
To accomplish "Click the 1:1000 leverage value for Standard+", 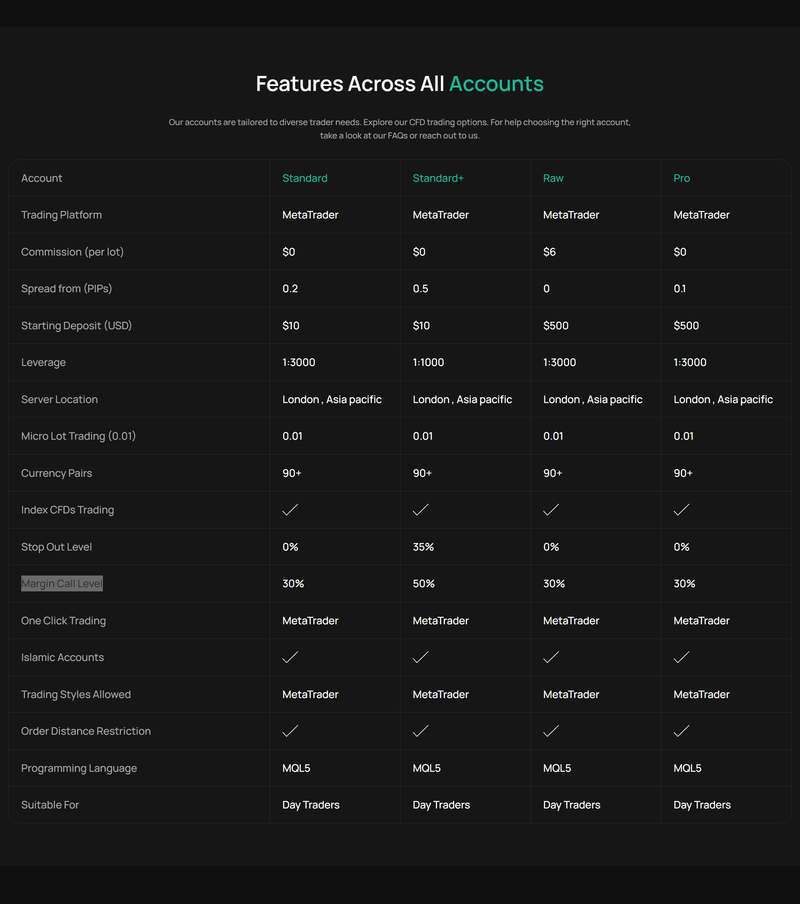I will pos(428,363).
